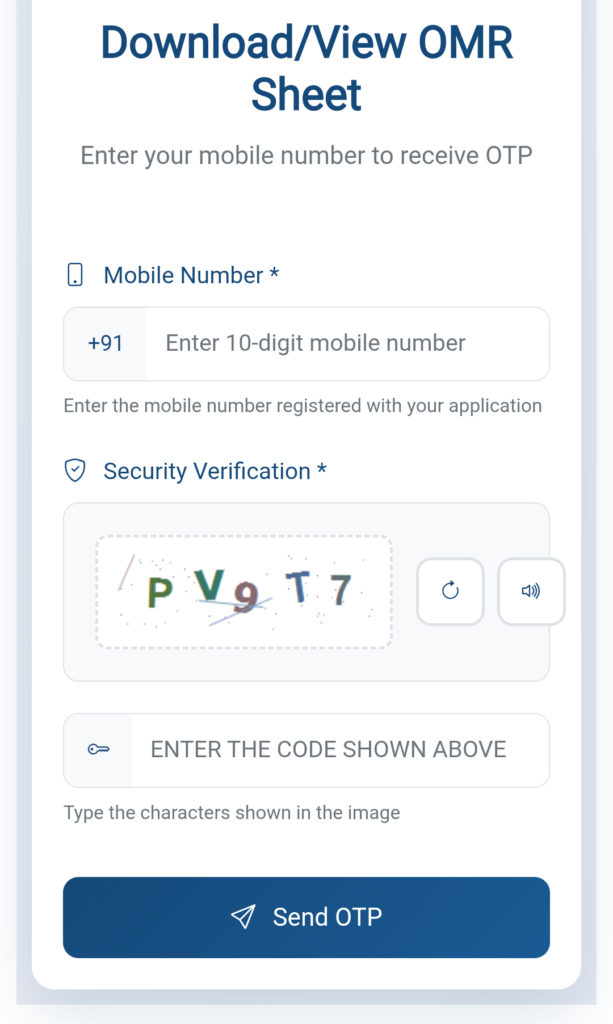Click the letter P in the captcha

(159, 593)
